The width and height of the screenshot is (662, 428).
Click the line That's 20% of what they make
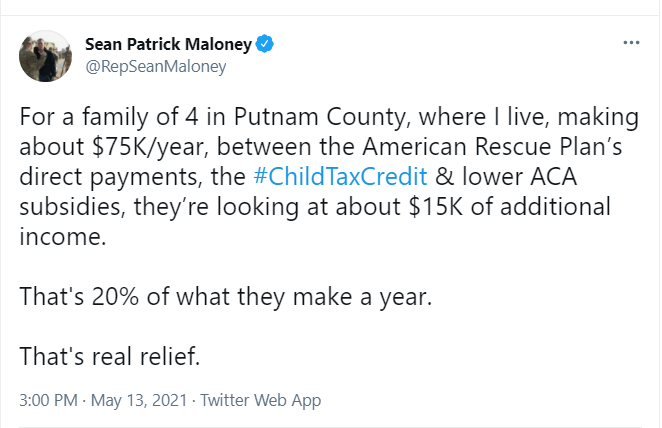(226, 296)
